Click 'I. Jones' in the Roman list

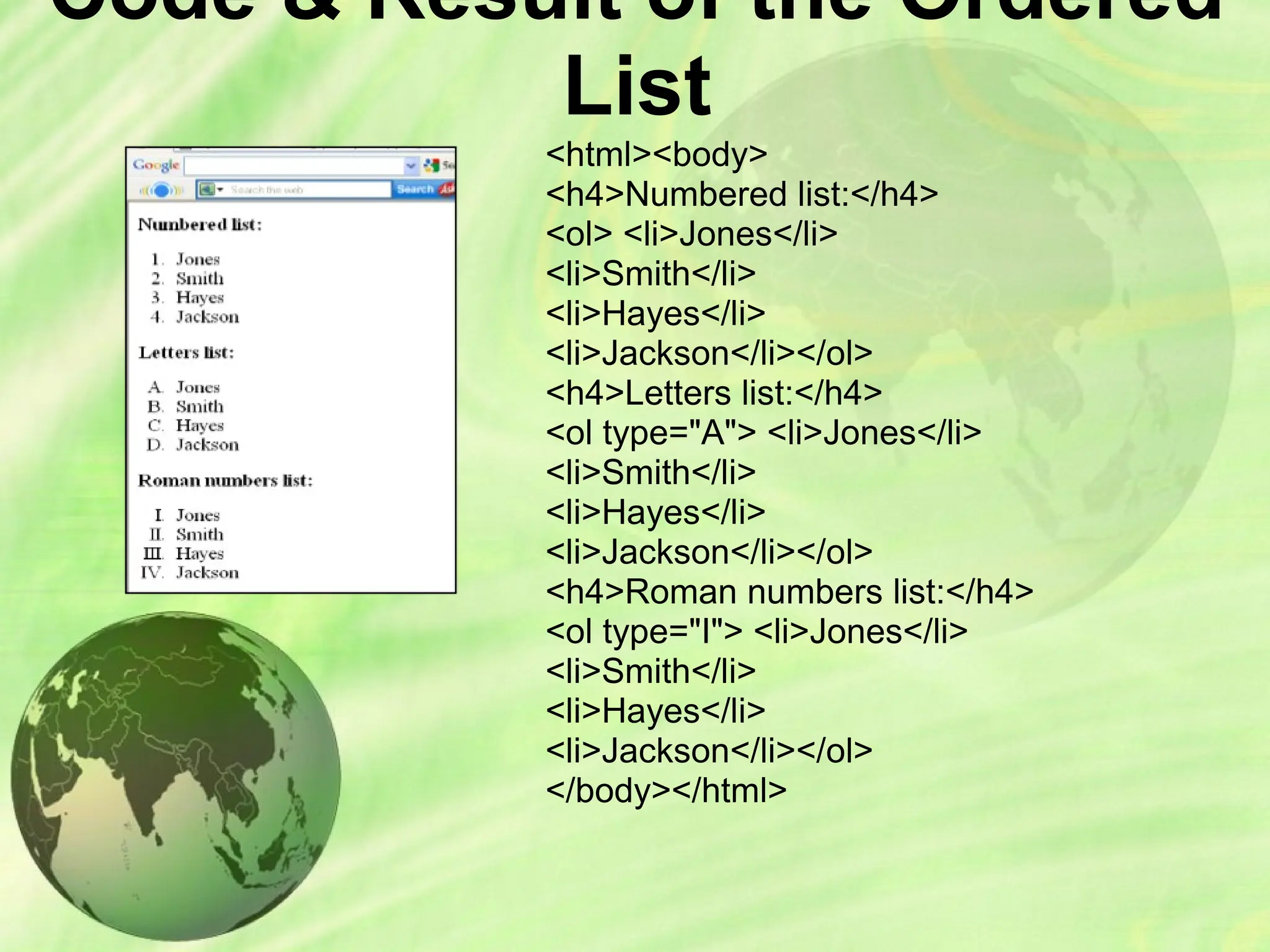pyautogui.click(x=187, y=516)
